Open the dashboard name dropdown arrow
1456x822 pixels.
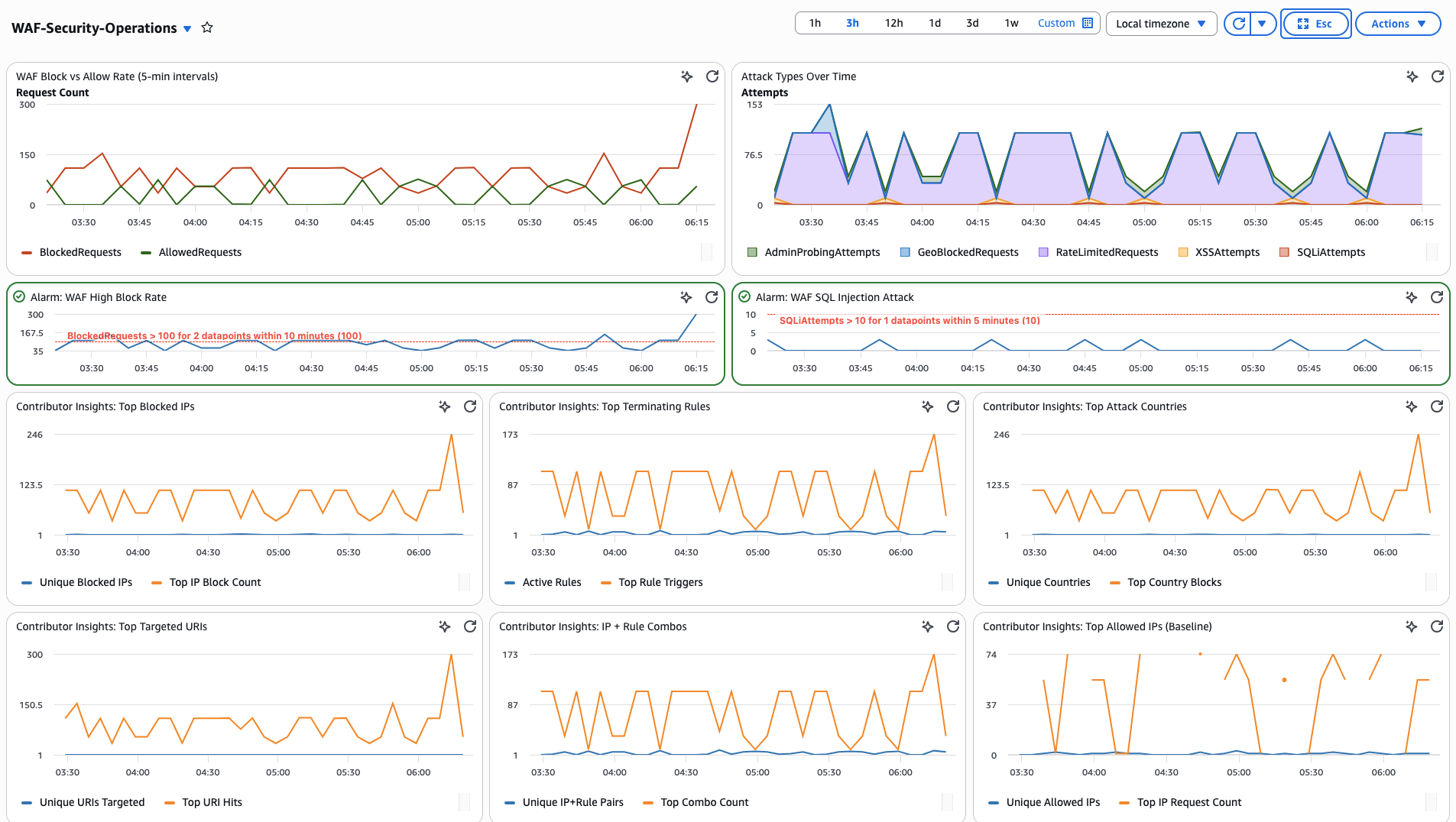click(x=187, y=28)
